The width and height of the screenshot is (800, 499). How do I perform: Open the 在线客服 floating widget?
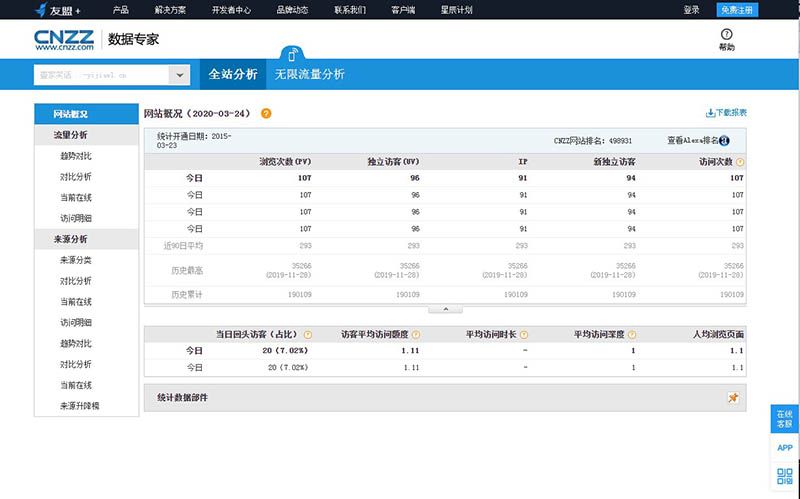(x=784, y=419)
